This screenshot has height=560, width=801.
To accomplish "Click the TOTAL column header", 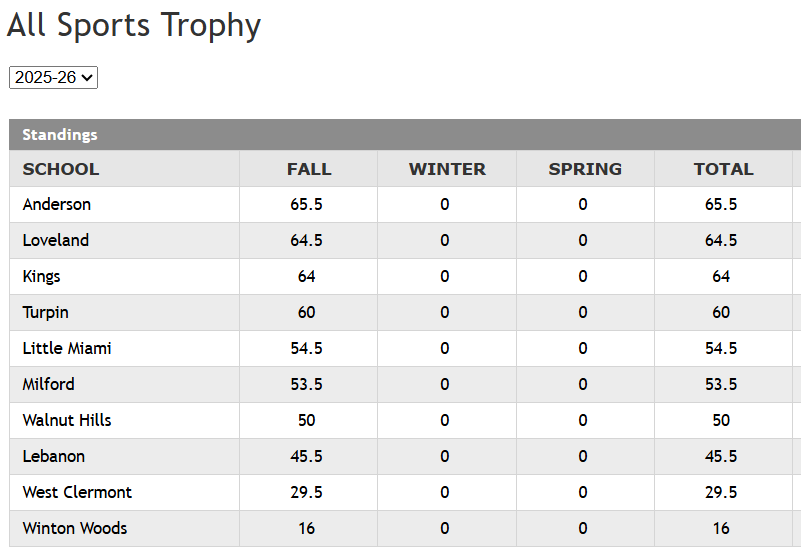I will (723, 169).
